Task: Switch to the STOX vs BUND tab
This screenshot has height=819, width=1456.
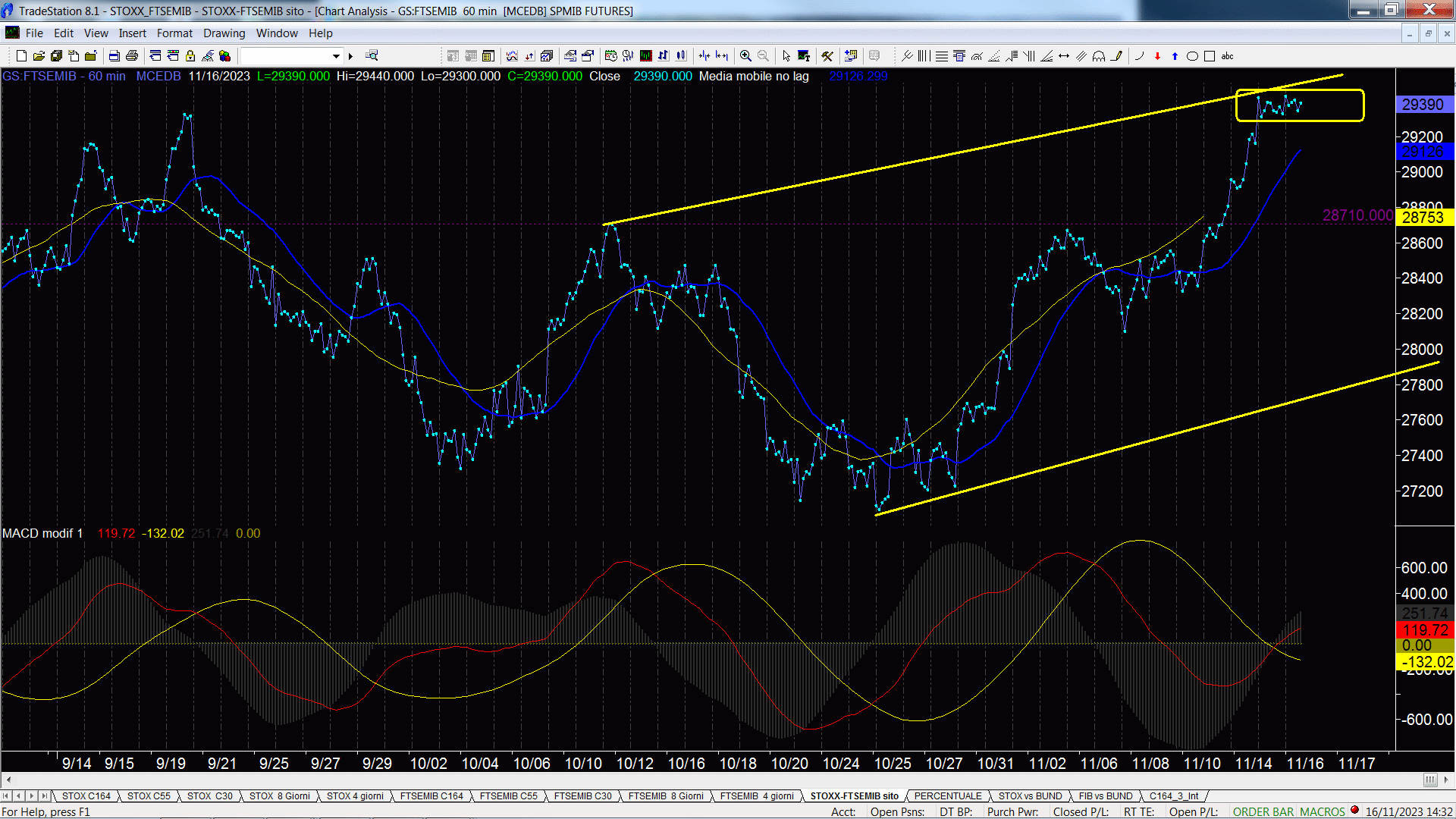Action: click(x=1030, y=796)
